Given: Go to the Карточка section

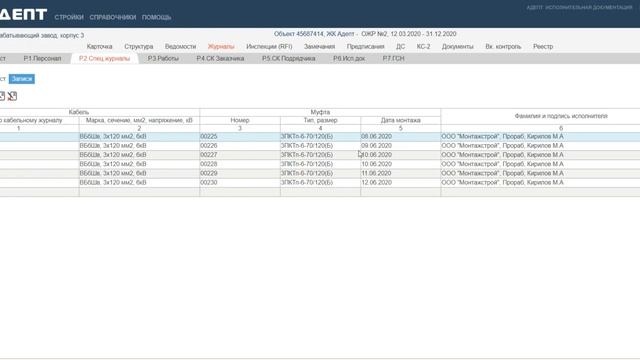Looking at the screenshot, I should click(x=99, y=47).
